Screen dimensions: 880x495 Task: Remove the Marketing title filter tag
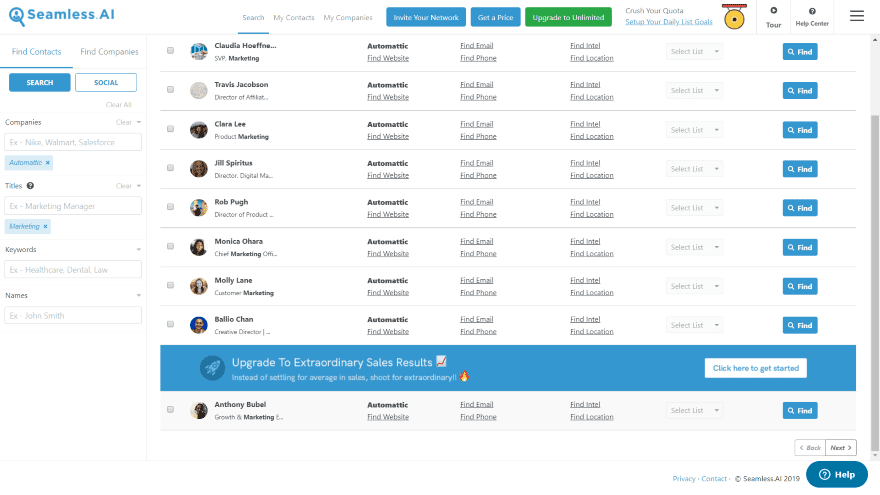click(45, 227)
